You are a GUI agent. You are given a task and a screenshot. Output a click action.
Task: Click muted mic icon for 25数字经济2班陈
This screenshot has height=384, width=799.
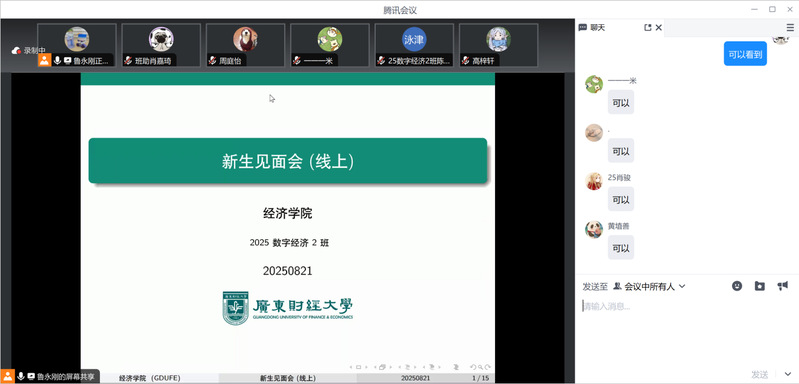(x=381, y=61)
